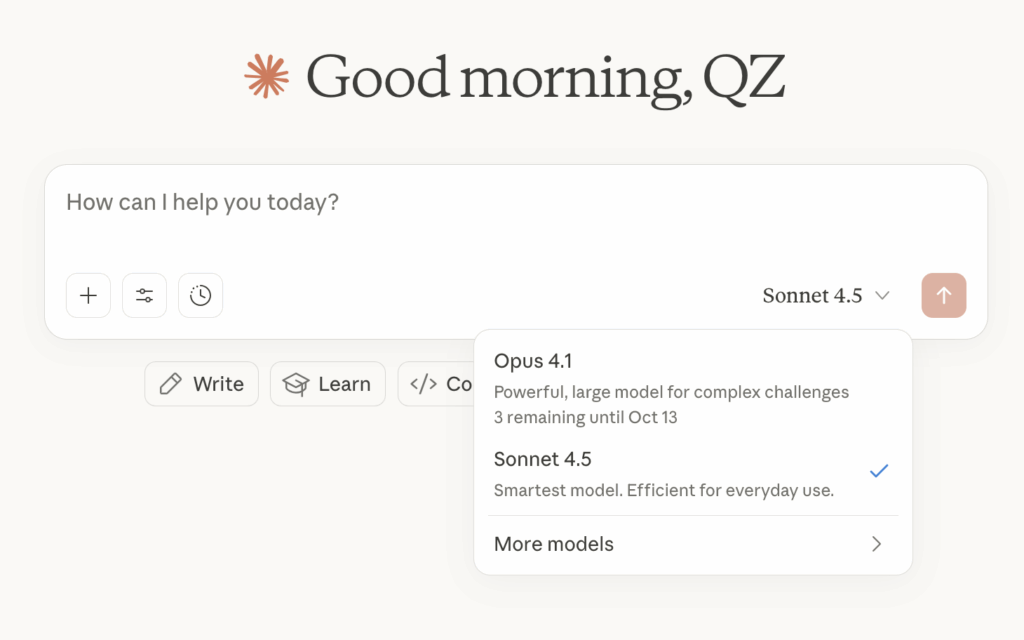Click the plus icon to add attachments
The image size is (1024, 640).
[88, 296]
